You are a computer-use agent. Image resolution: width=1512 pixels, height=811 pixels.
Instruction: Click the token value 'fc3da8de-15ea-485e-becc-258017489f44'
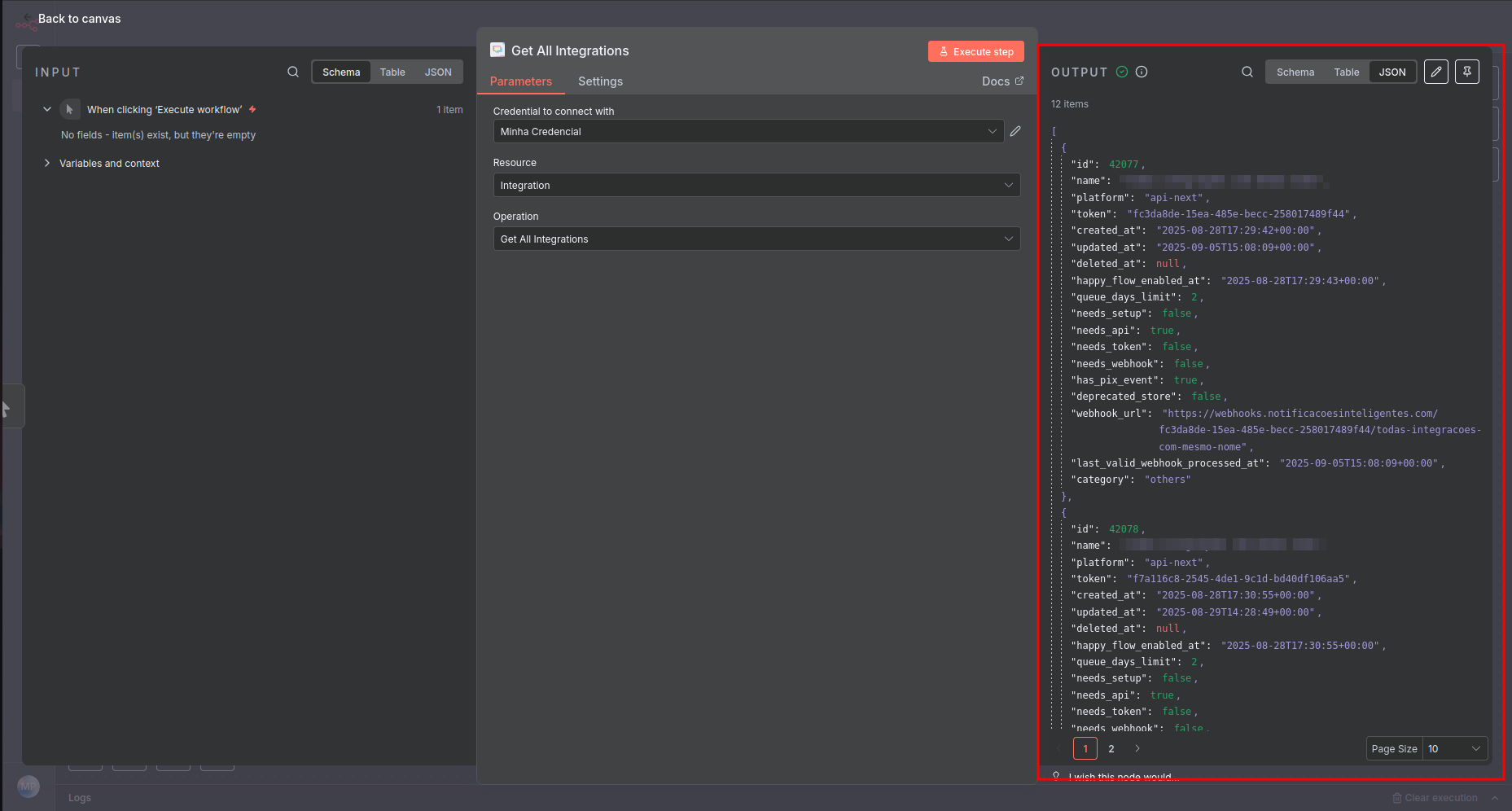(x=1238, y=214)
